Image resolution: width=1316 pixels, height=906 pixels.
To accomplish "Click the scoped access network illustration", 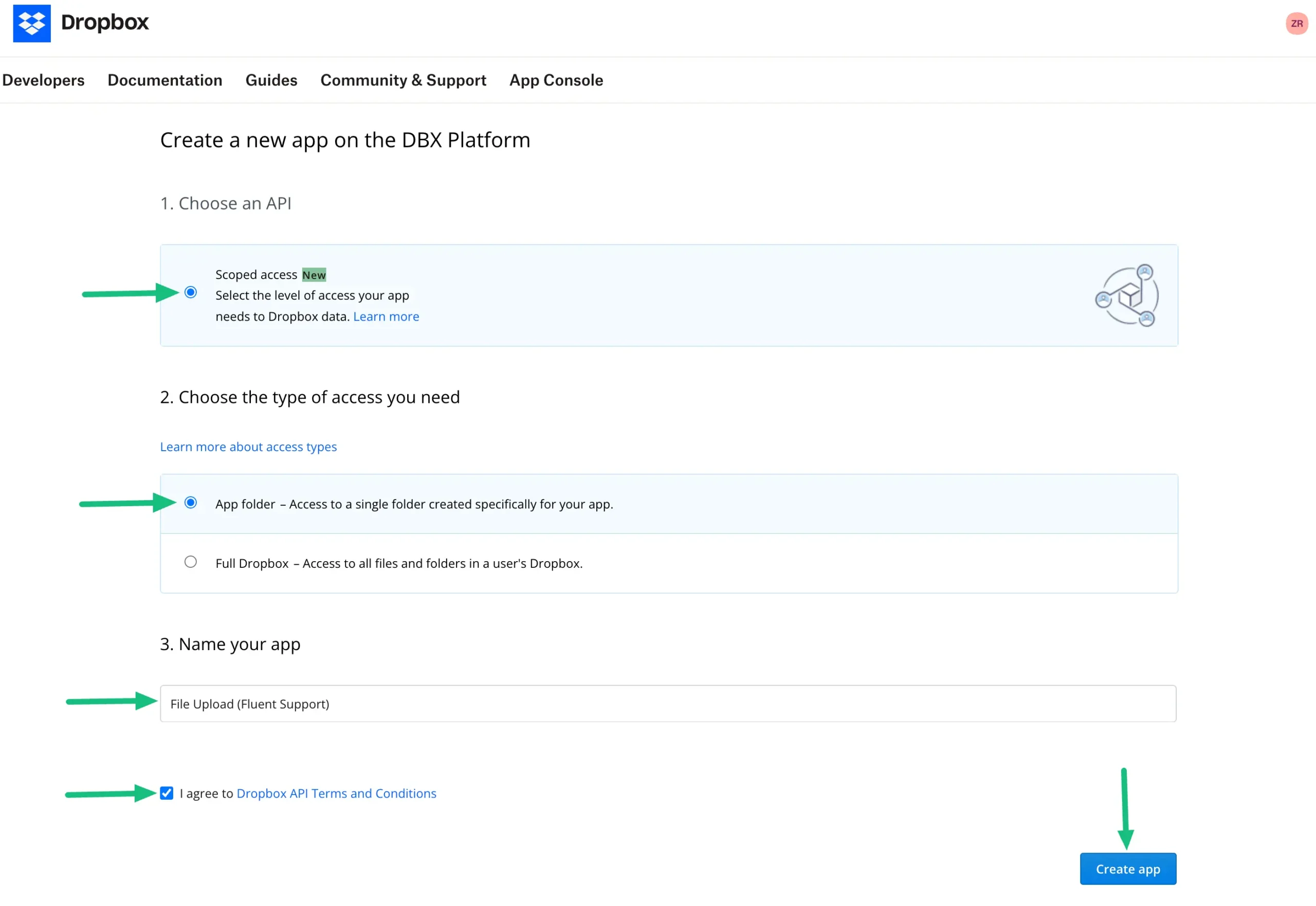I will coord(1126,294).
